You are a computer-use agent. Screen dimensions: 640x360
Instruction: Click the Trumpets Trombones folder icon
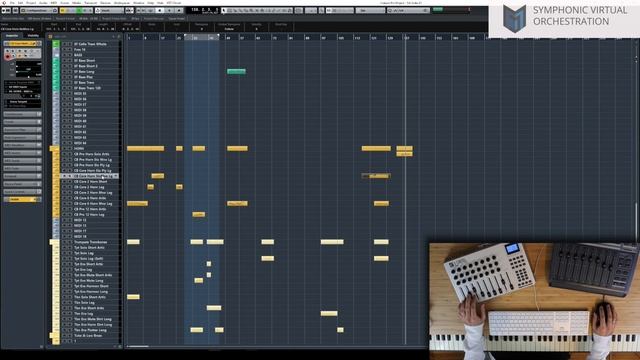[53, 242]
